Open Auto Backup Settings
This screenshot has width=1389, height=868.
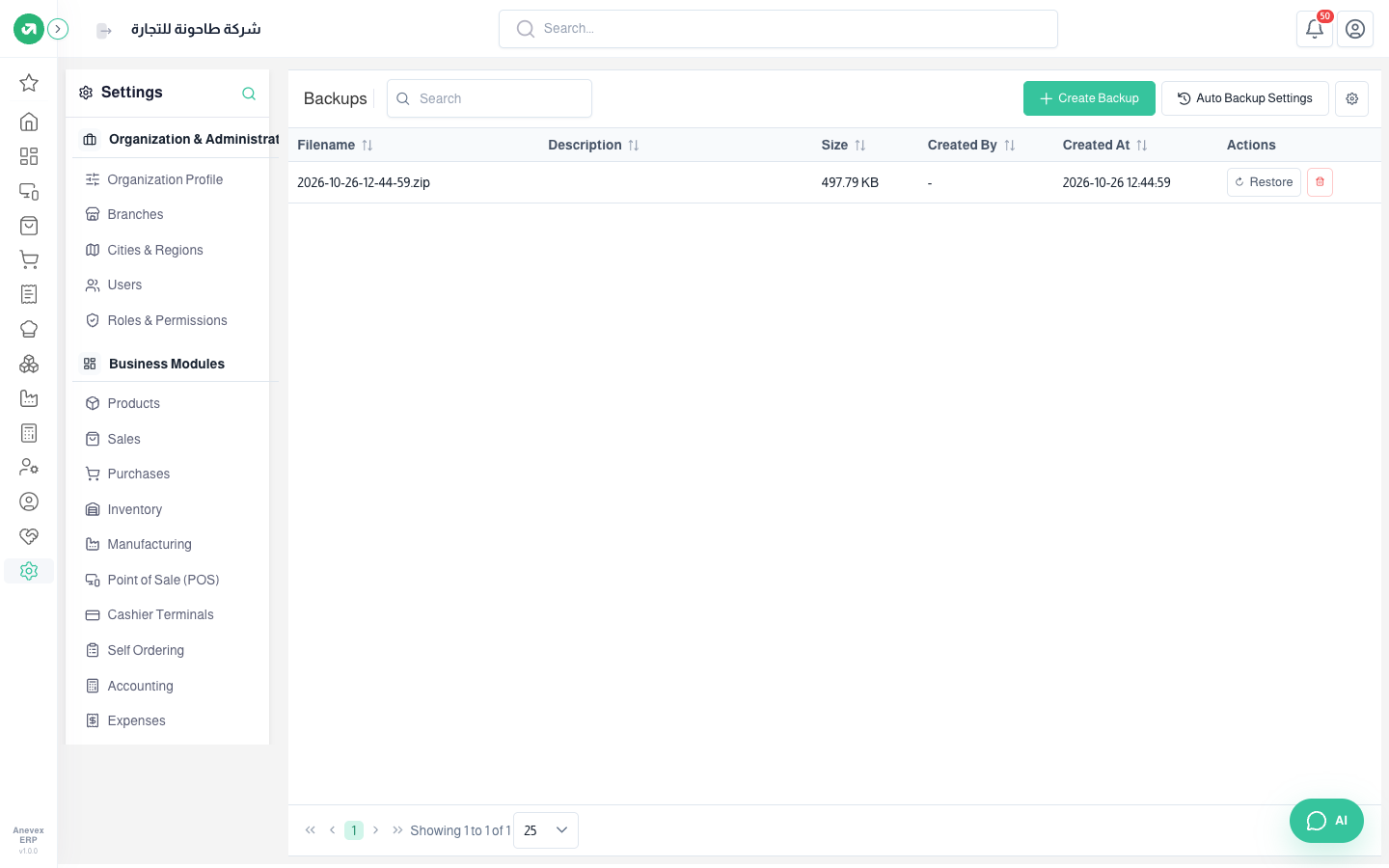(x=1245, y=98)
